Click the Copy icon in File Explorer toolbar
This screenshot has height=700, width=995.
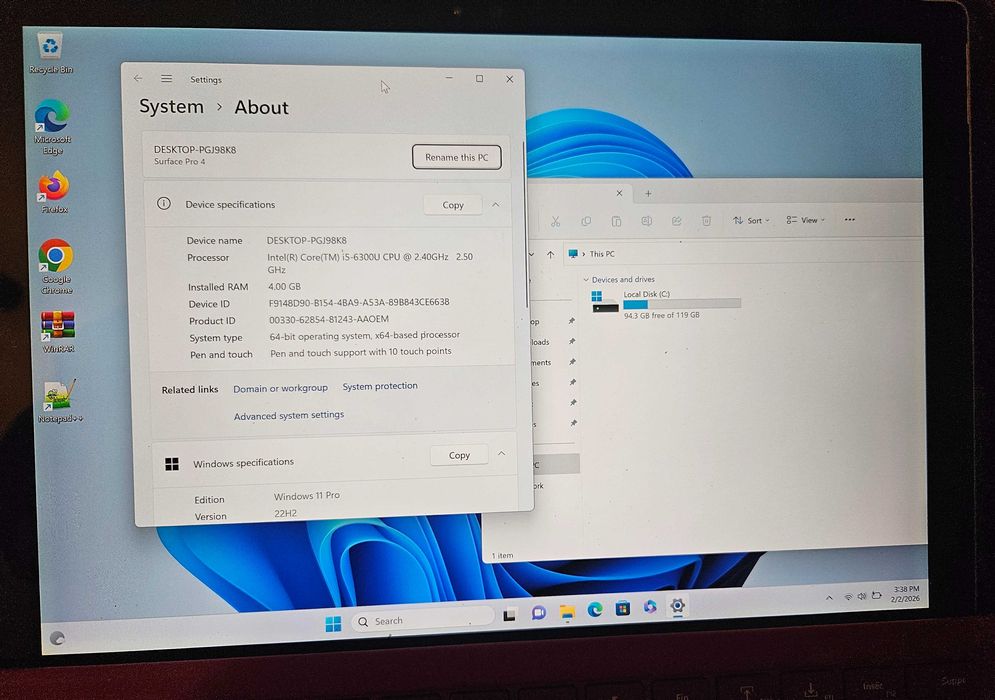(586, 221)
